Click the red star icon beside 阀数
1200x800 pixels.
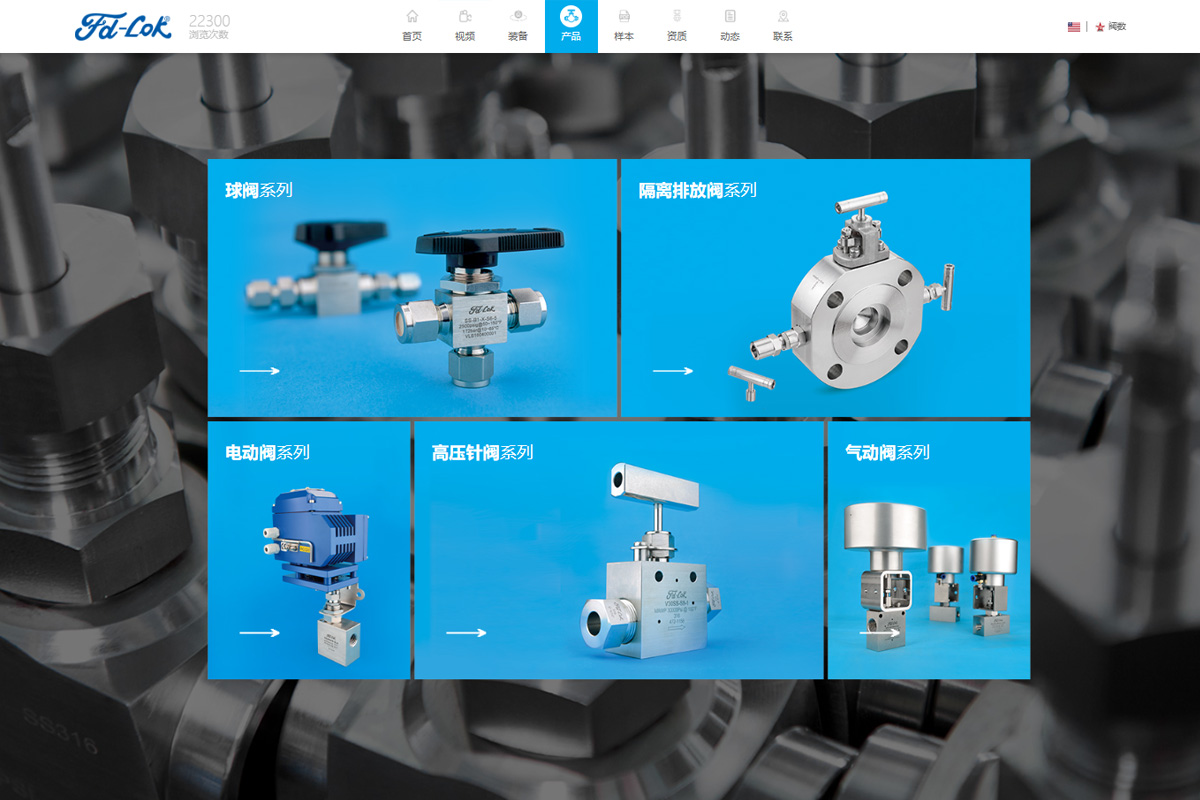tap(1100, 27)
